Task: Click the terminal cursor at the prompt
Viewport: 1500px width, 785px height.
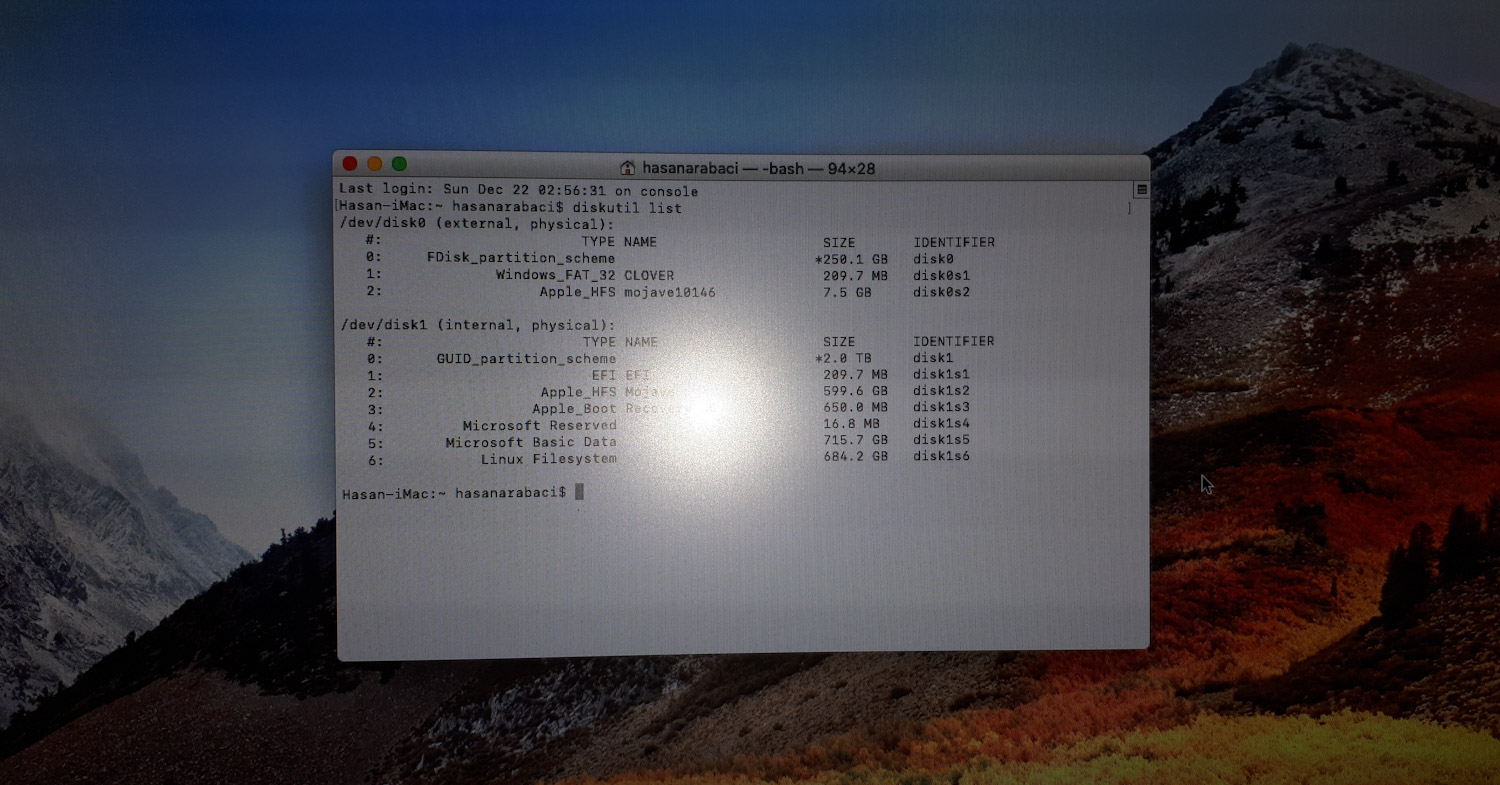Action: [579, 492]
